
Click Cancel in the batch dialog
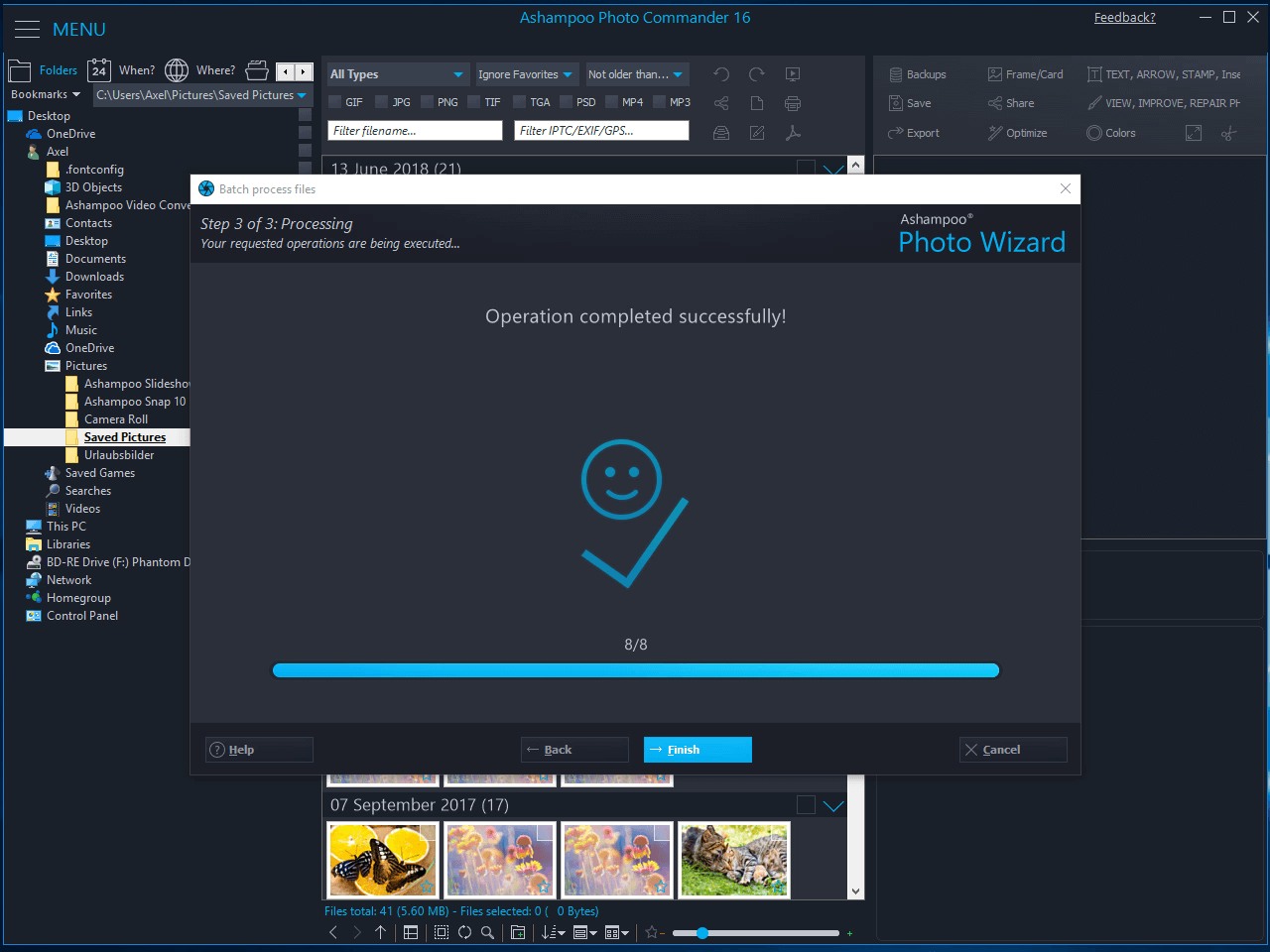pos(1013,750)
